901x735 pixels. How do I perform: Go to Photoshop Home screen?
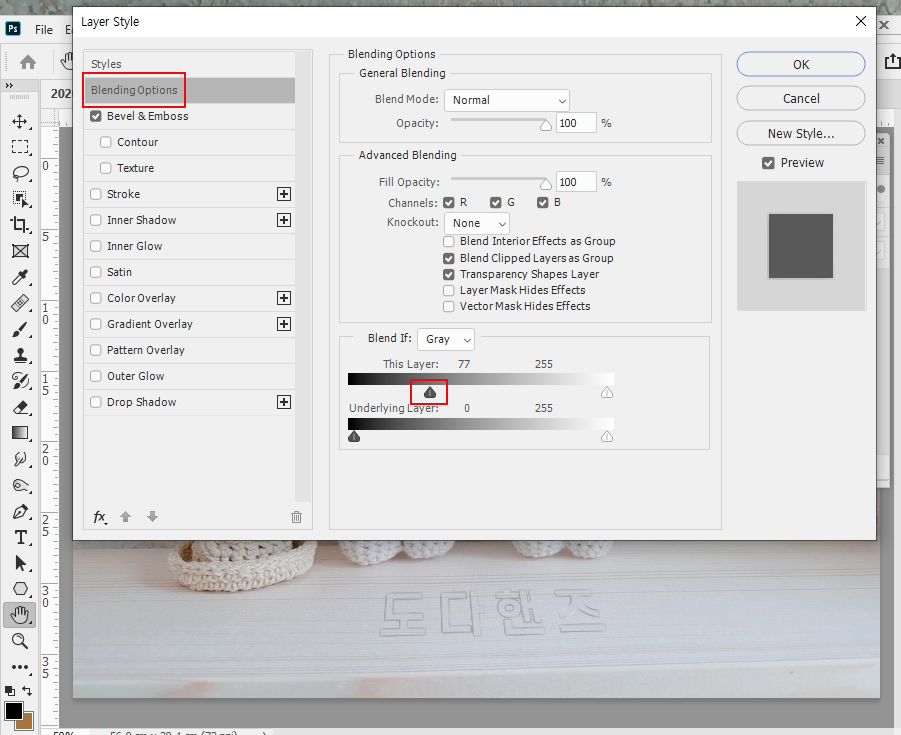coord(28,61)
